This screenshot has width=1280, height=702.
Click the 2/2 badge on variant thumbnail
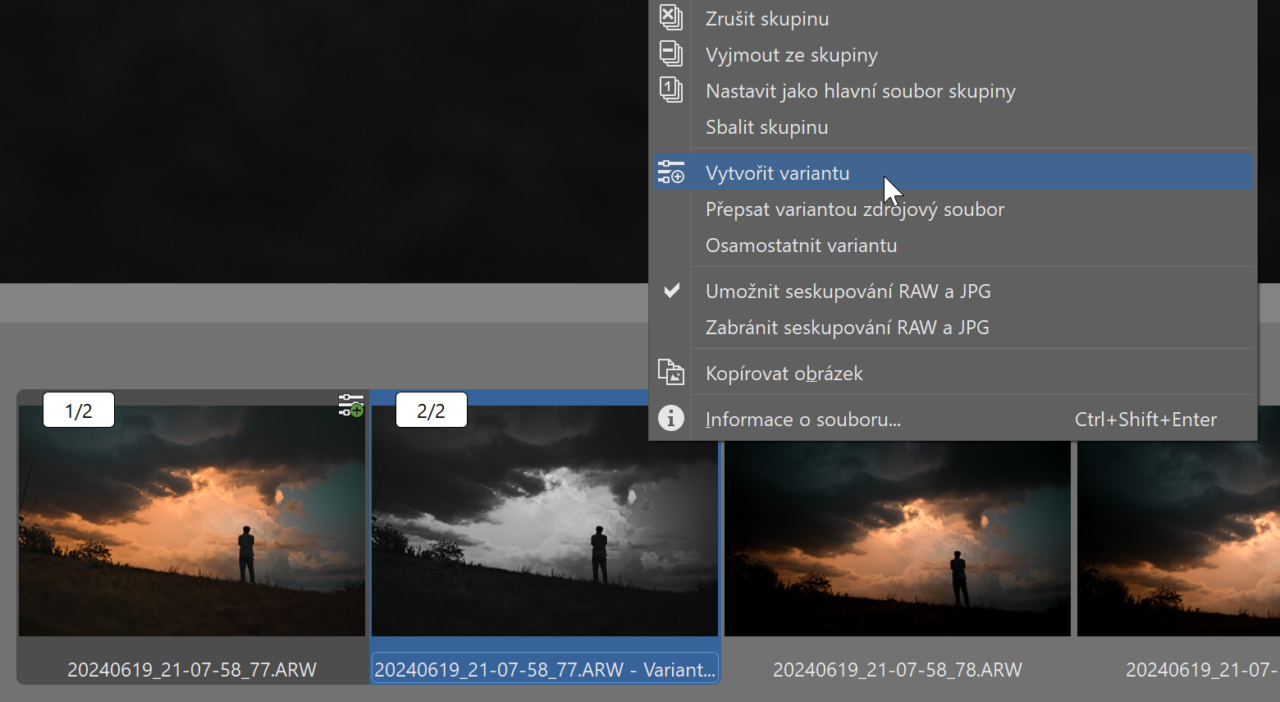click(x=431, y=409)
